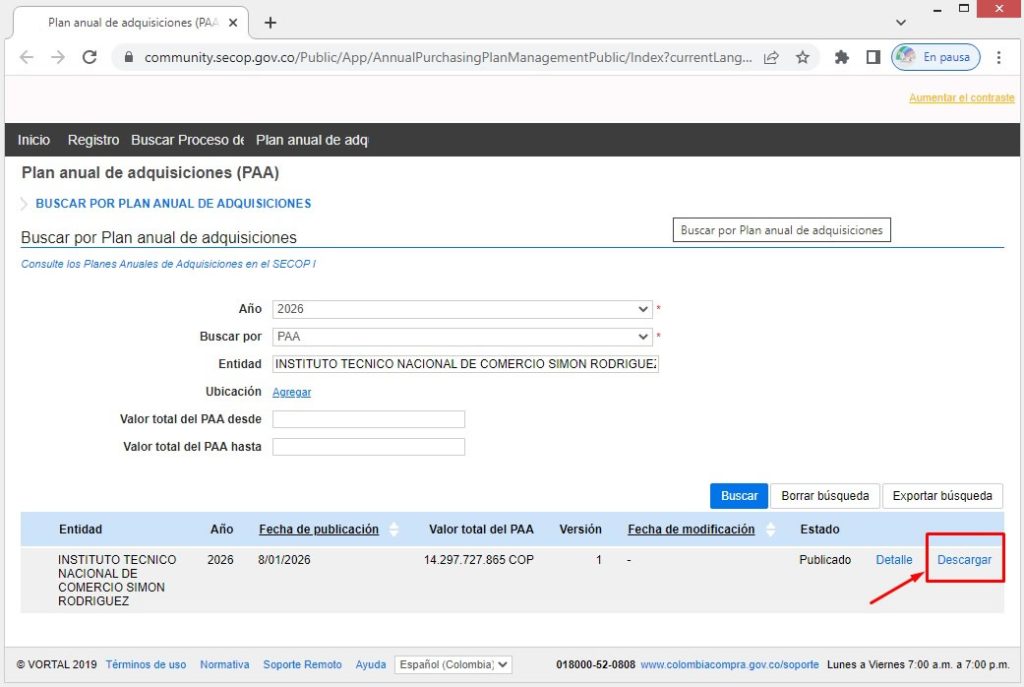The width and height of the screenshot is (1024, 687).
Task: Click the share page icon
Action: click(771, 58)
